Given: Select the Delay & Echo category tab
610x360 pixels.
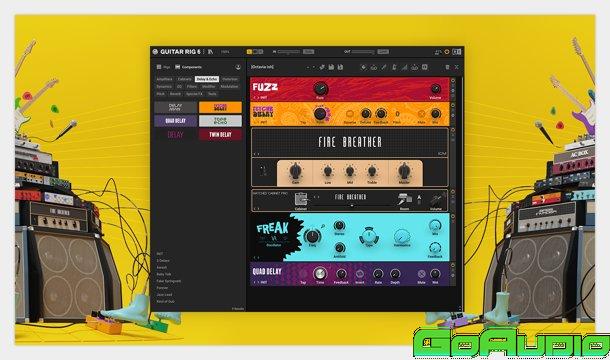Looking at the screenshot, I should click(x=207, y=79).
